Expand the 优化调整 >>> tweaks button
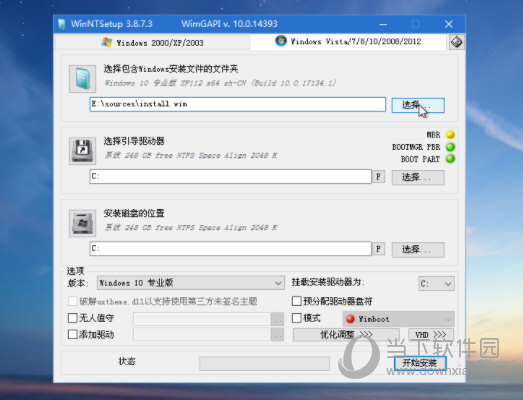This screenshot has width=523, height=400. point(346,335)
